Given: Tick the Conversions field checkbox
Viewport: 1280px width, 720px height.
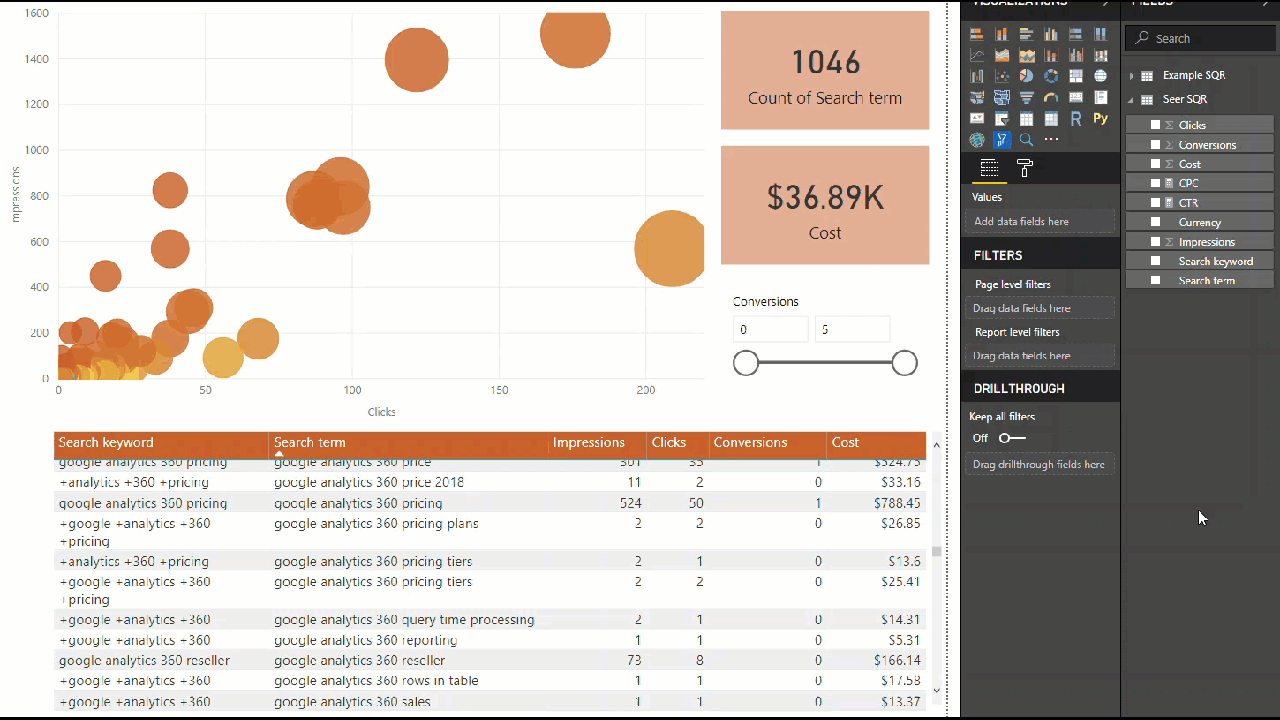Looking at the screenshot, I should coord(1155,145).
